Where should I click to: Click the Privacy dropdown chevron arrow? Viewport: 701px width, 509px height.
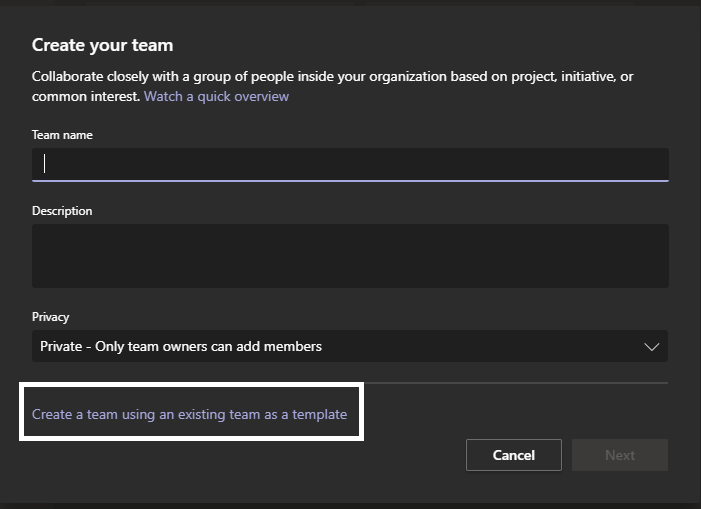click(x=651, y=347)
